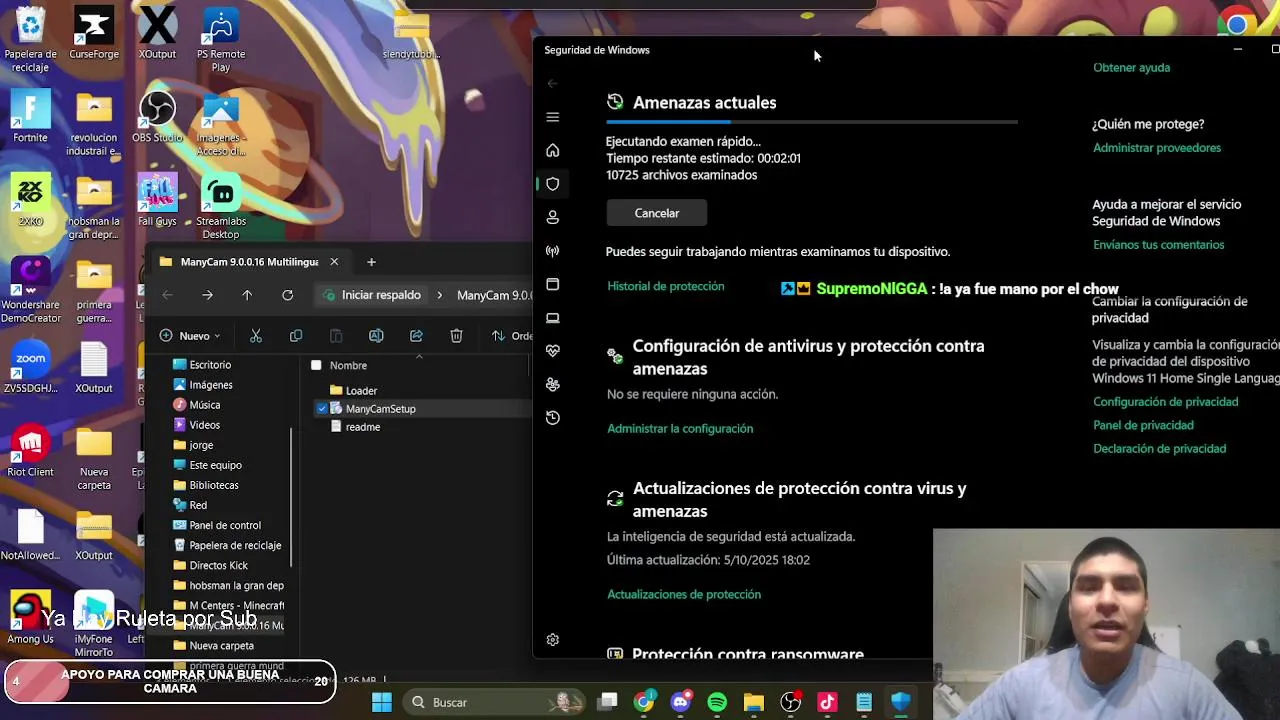This screenshot has height=720, width=1280.
Task: Open Spotify from the taskbar
Action: click(717, 703)
